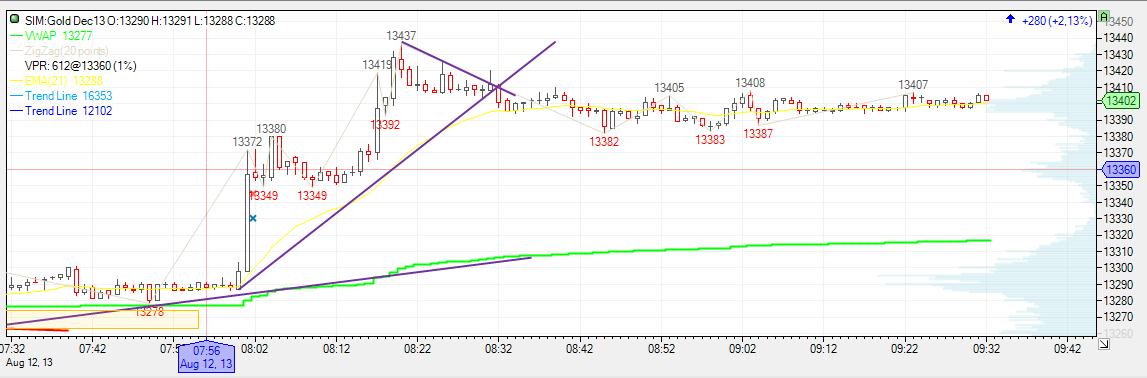Click the 07:56 Aug 12, 13 crosshair time label

tap(206, 358)
